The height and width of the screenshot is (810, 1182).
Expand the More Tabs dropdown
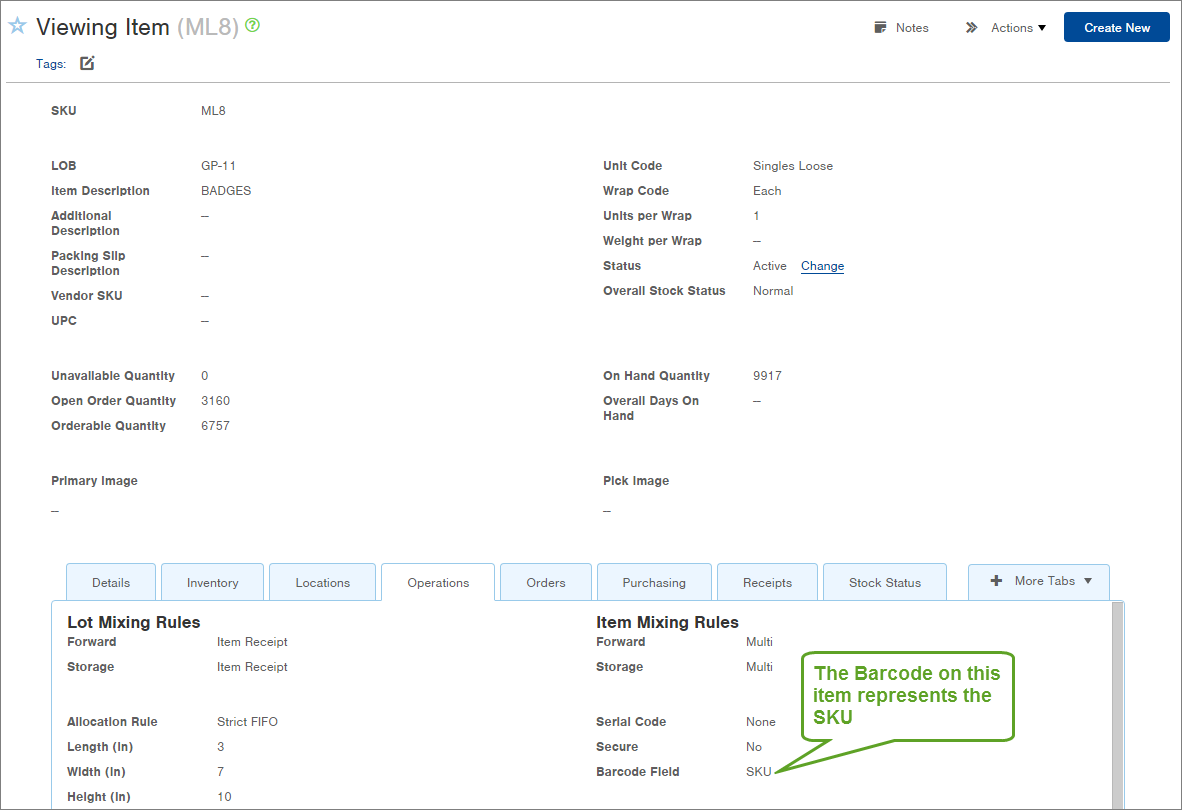[1039, 581]
